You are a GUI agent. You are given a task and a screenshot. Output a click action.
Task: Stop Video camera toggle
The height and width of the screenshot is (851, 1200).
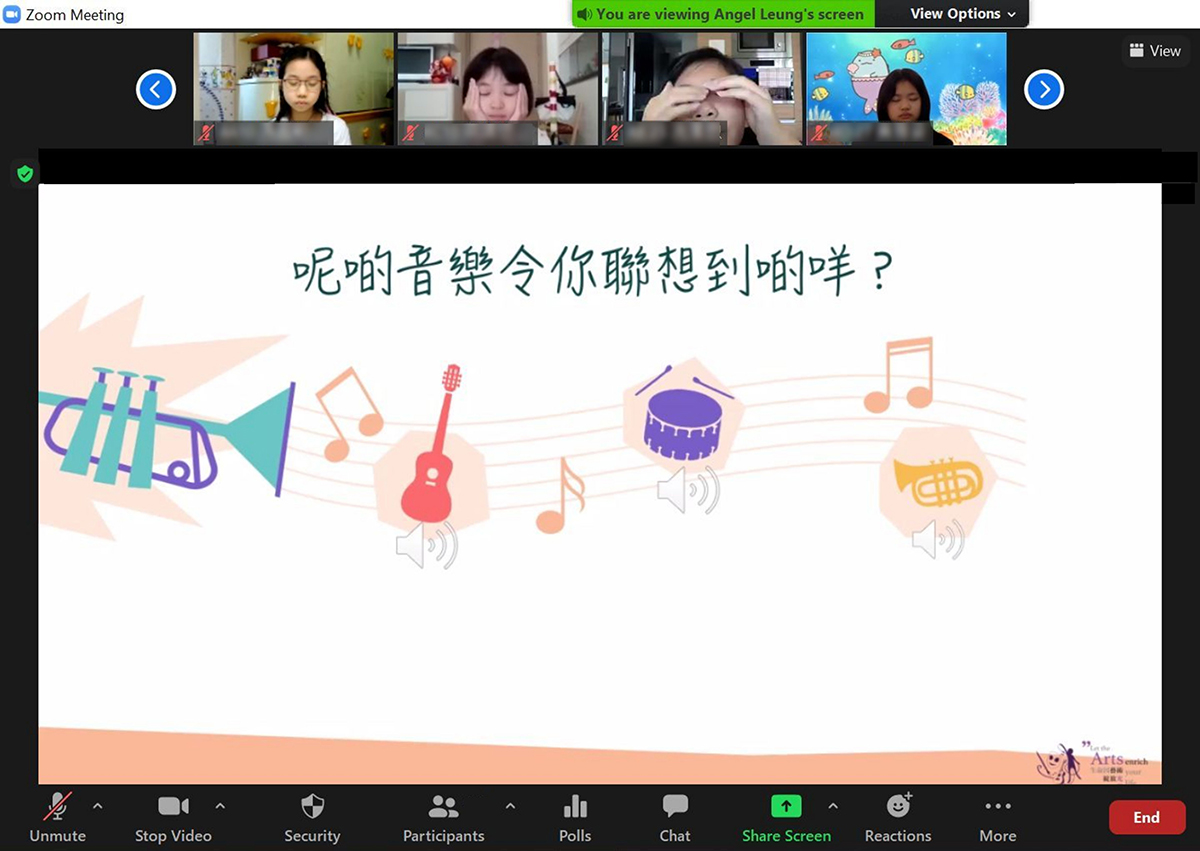coord(172,817)
